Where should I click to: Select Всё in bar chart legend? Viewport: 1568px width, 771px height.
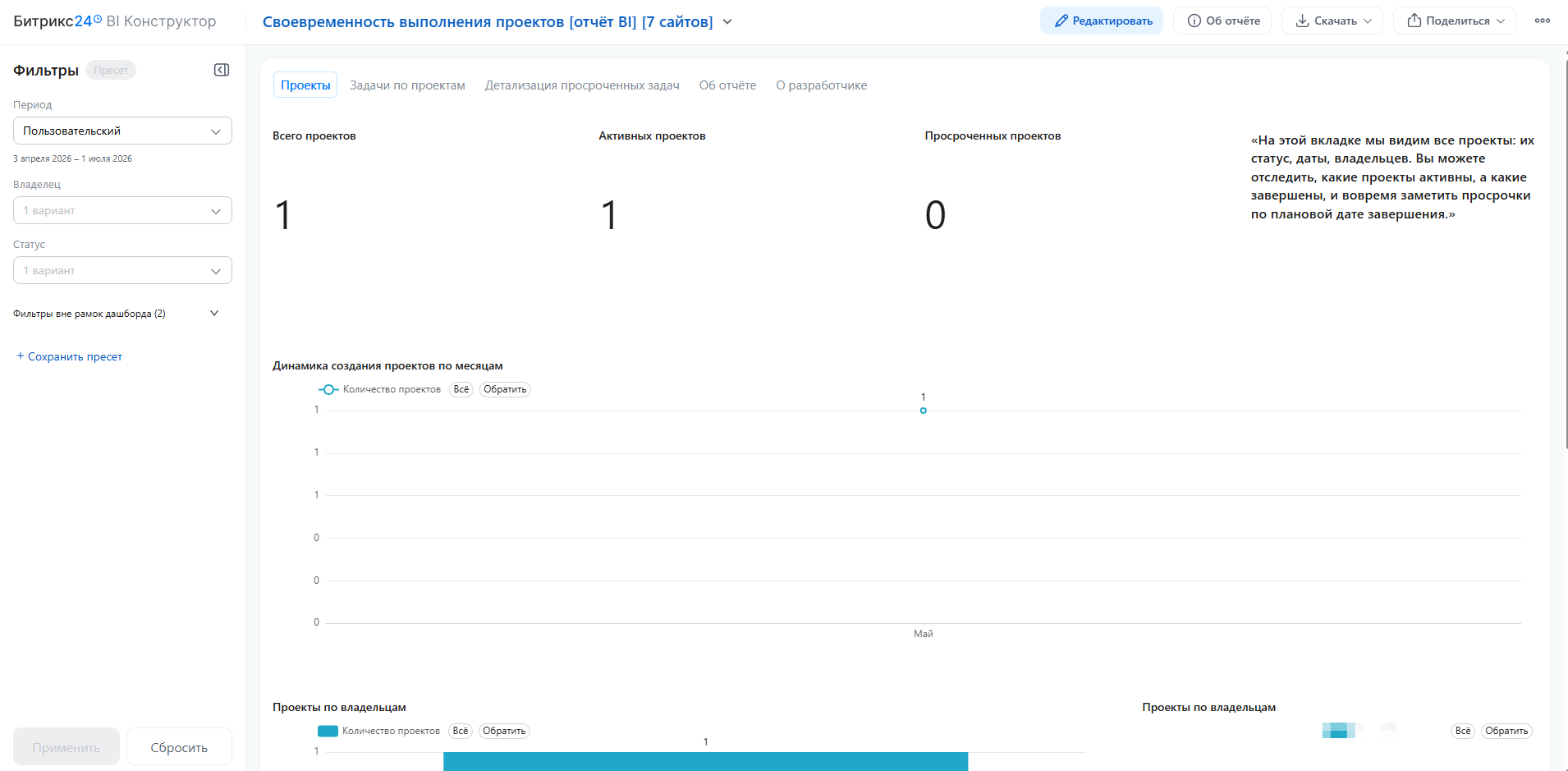tap(461, 731)
